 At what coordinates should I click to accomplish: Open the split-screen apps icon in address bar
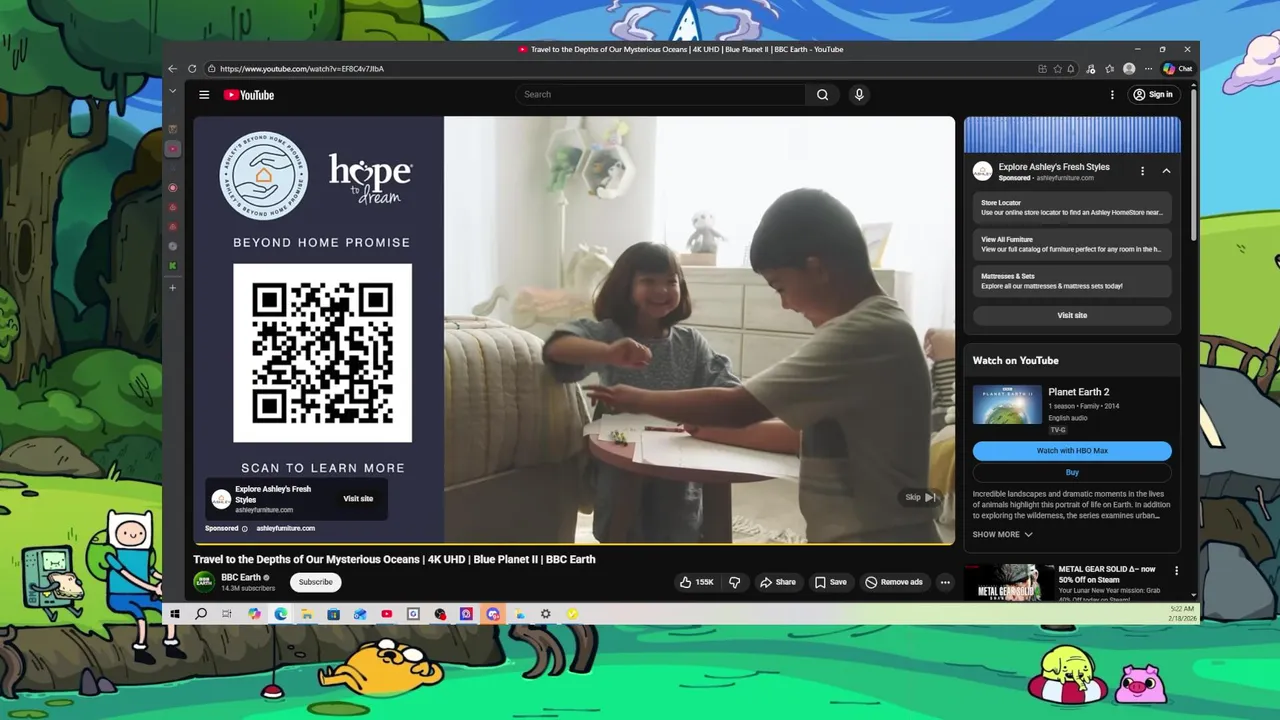click(x=1042, y=69)
